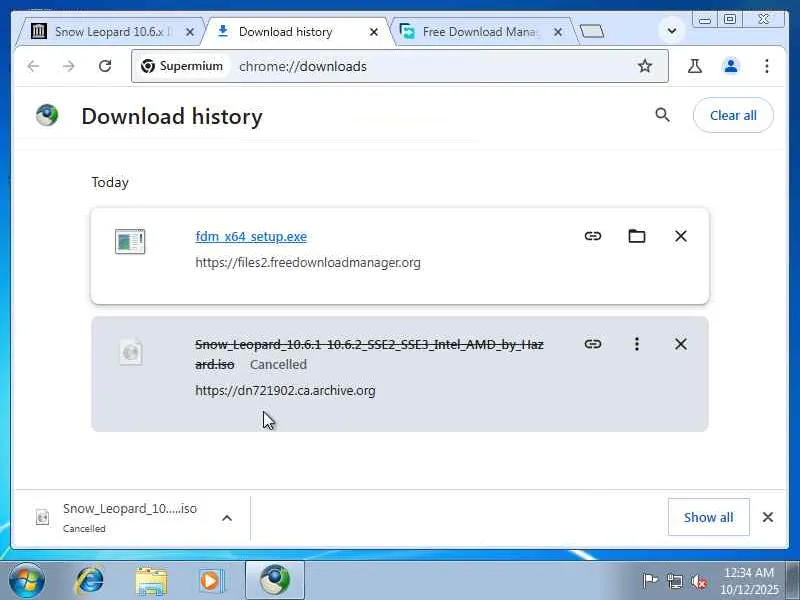Click the Supermium site info chip
Image resolution: width=800 pixels, height=600 pixels.
(x=182, y=66)
